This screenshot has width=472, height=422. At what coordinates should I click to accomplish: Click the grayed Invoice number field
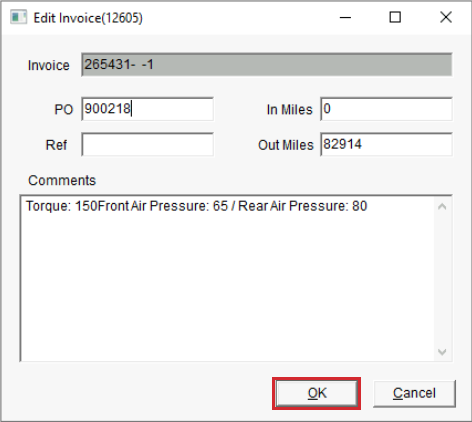(267, 65)
